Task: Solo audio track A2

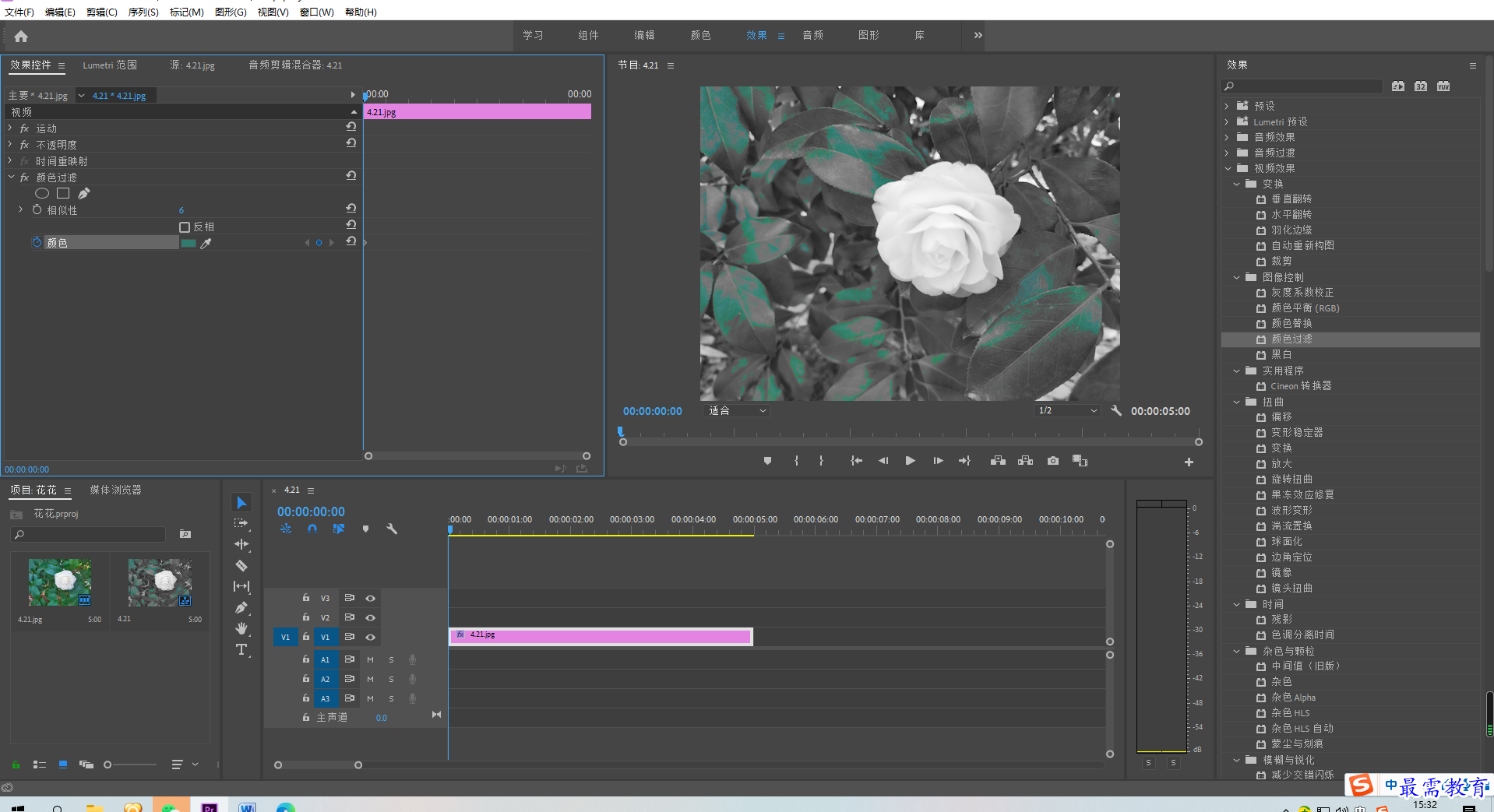Action: [x=391, y=680]
